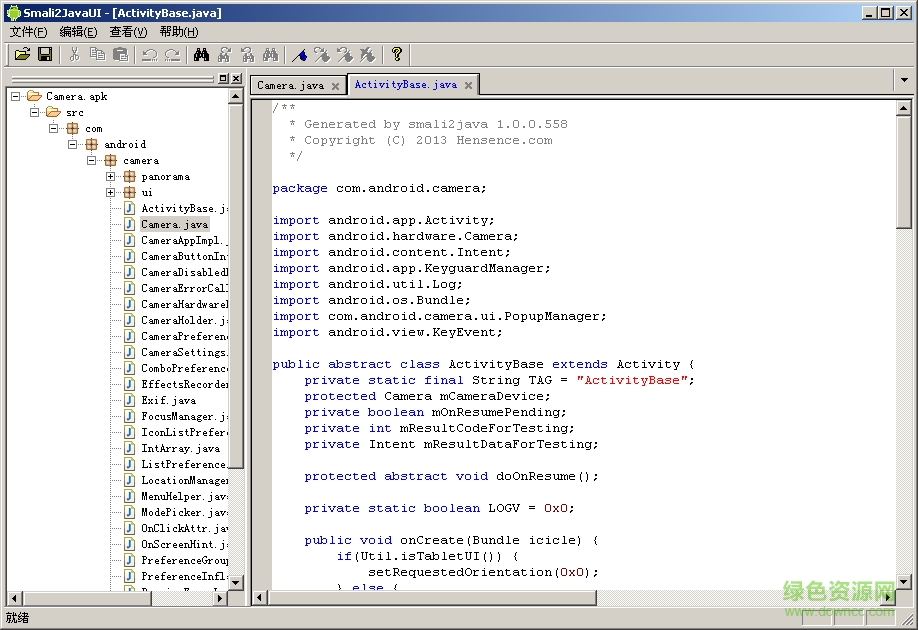Viewport: 918px width, 630px height.
Task: Close the ActivityBase.java tab with its X
Action: click(468, 86)
